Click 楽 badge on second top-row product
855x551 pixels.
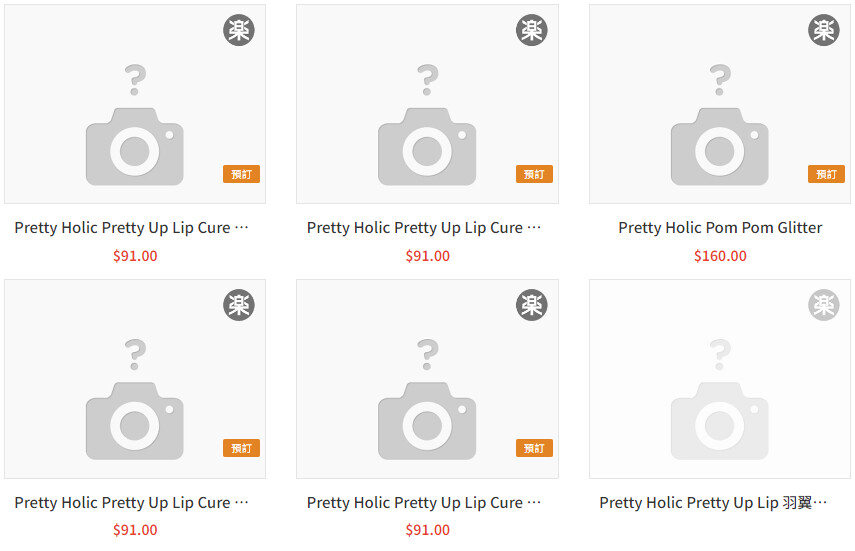531,31
